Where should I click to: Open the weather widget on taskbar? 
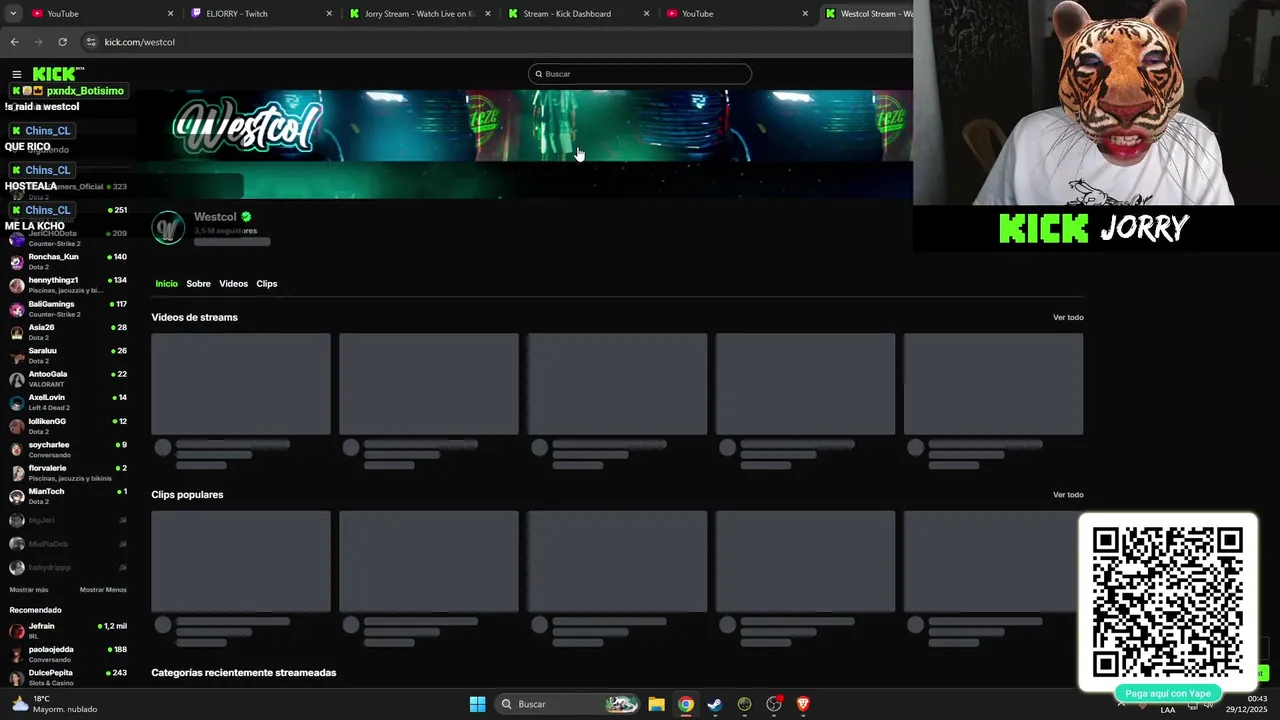55,704
